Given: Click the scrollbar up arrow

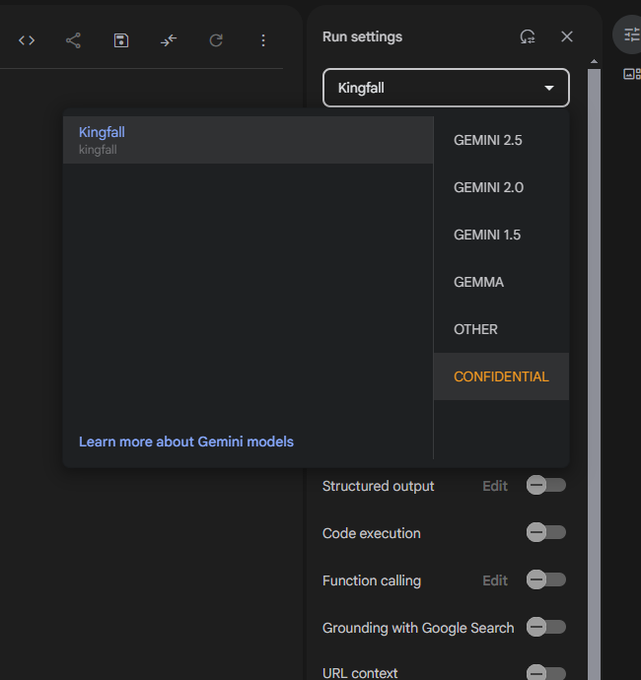Looking at the screenshot, I should (x=594, y=62).
